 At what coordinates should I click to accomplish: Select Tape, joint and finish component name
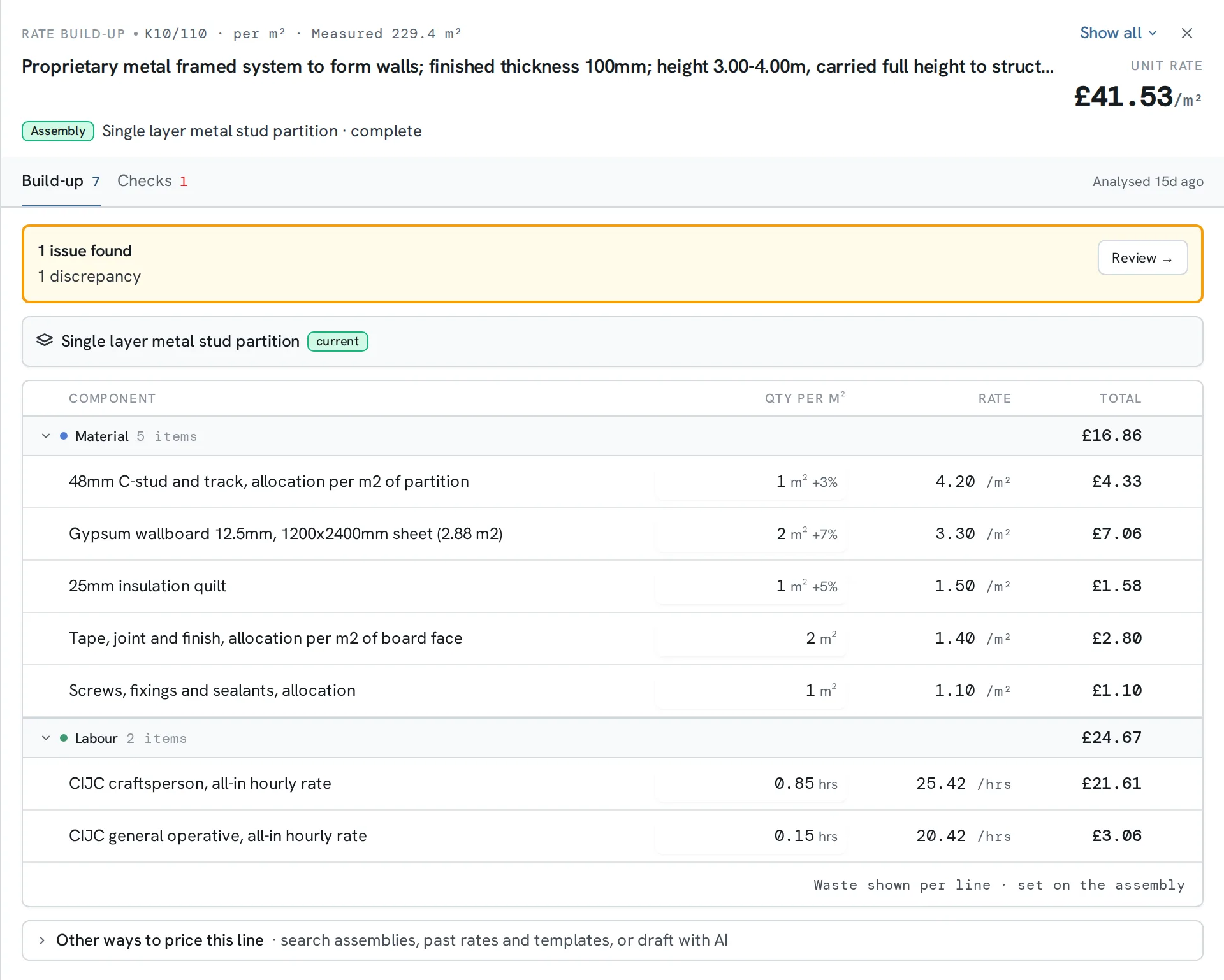(x=266, y=638)
